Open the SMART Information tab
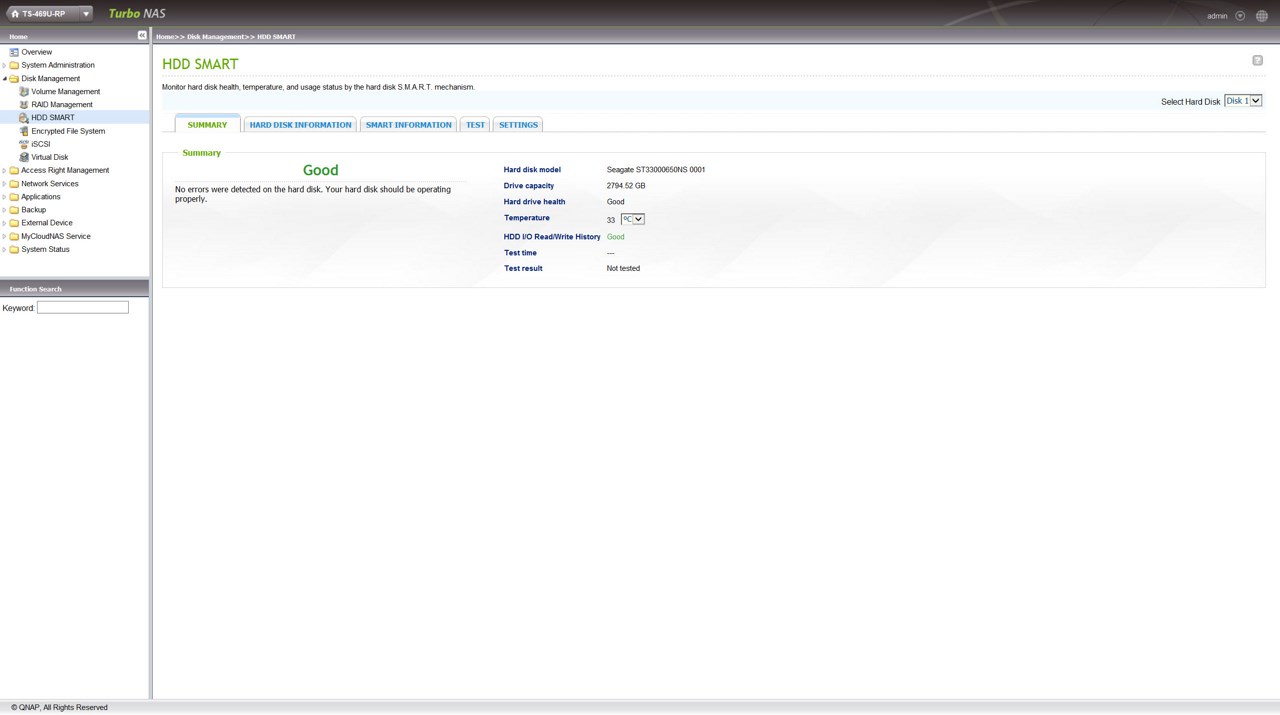The width and height of the screenshot is (1280, 715). pos(409,125)
